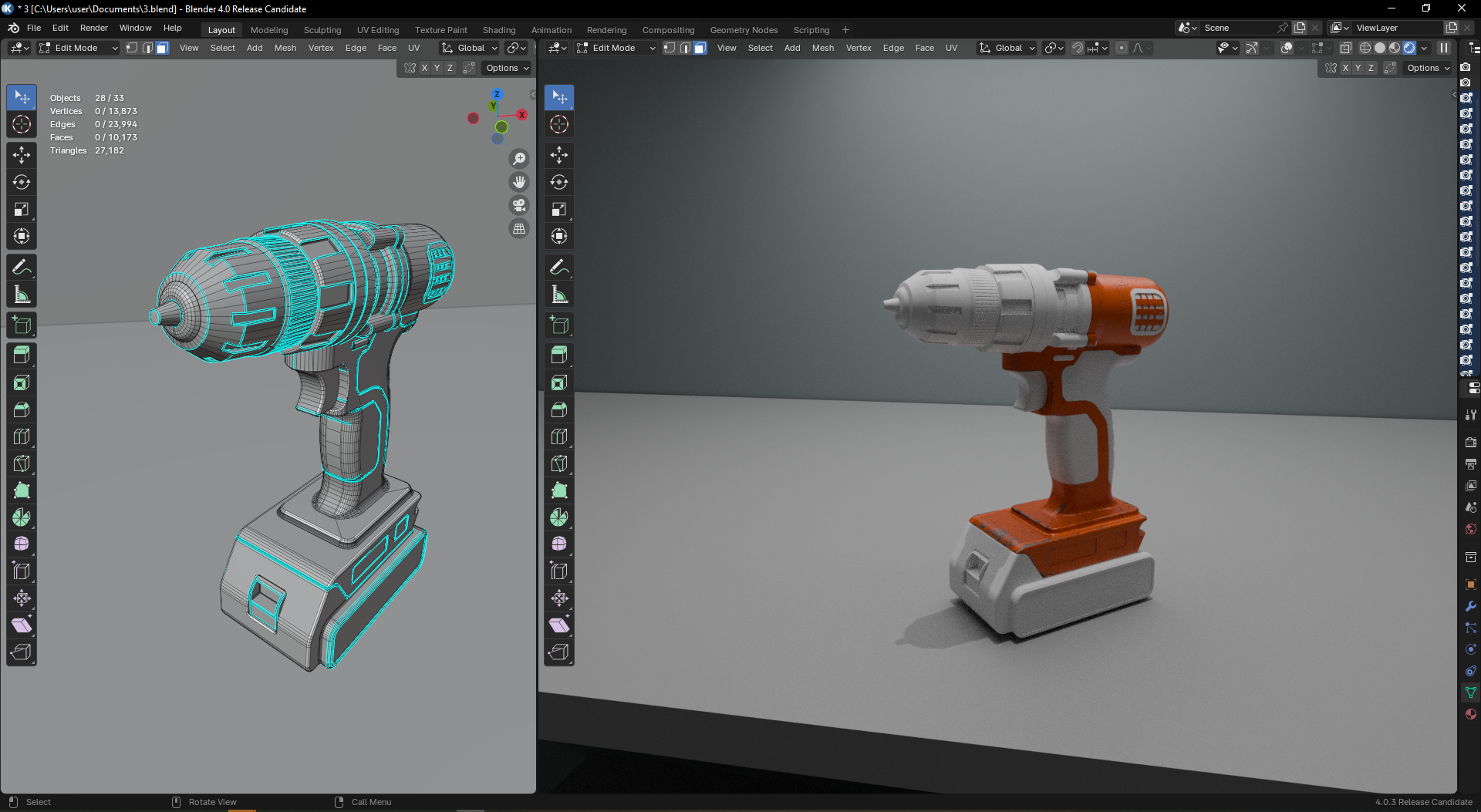Select the Cursor tool in the left viewport
This screenshot has width=1481, height=812.
22,124
